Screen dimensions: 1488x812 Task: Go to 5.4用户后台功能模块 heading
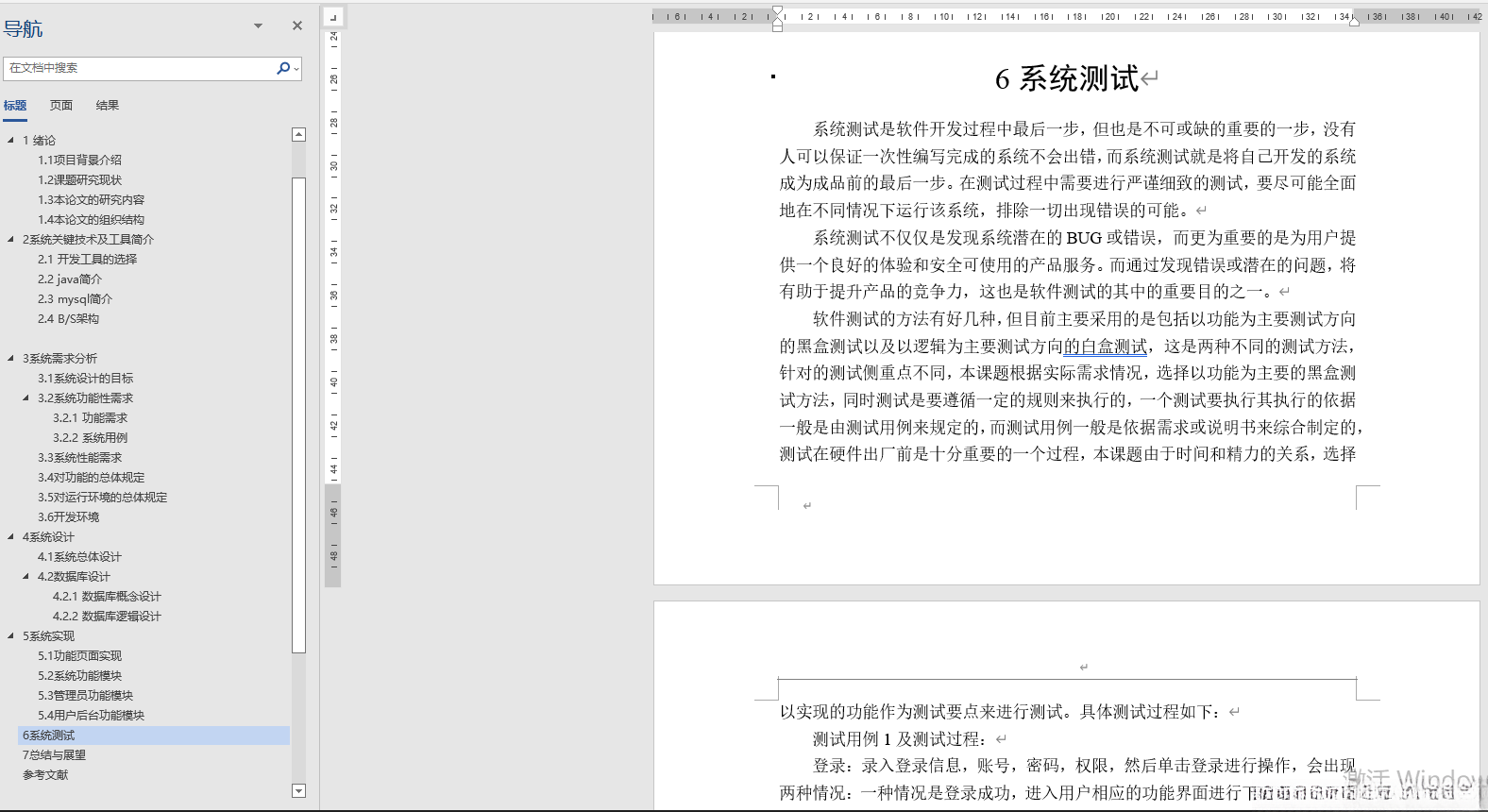pos(91,716)
